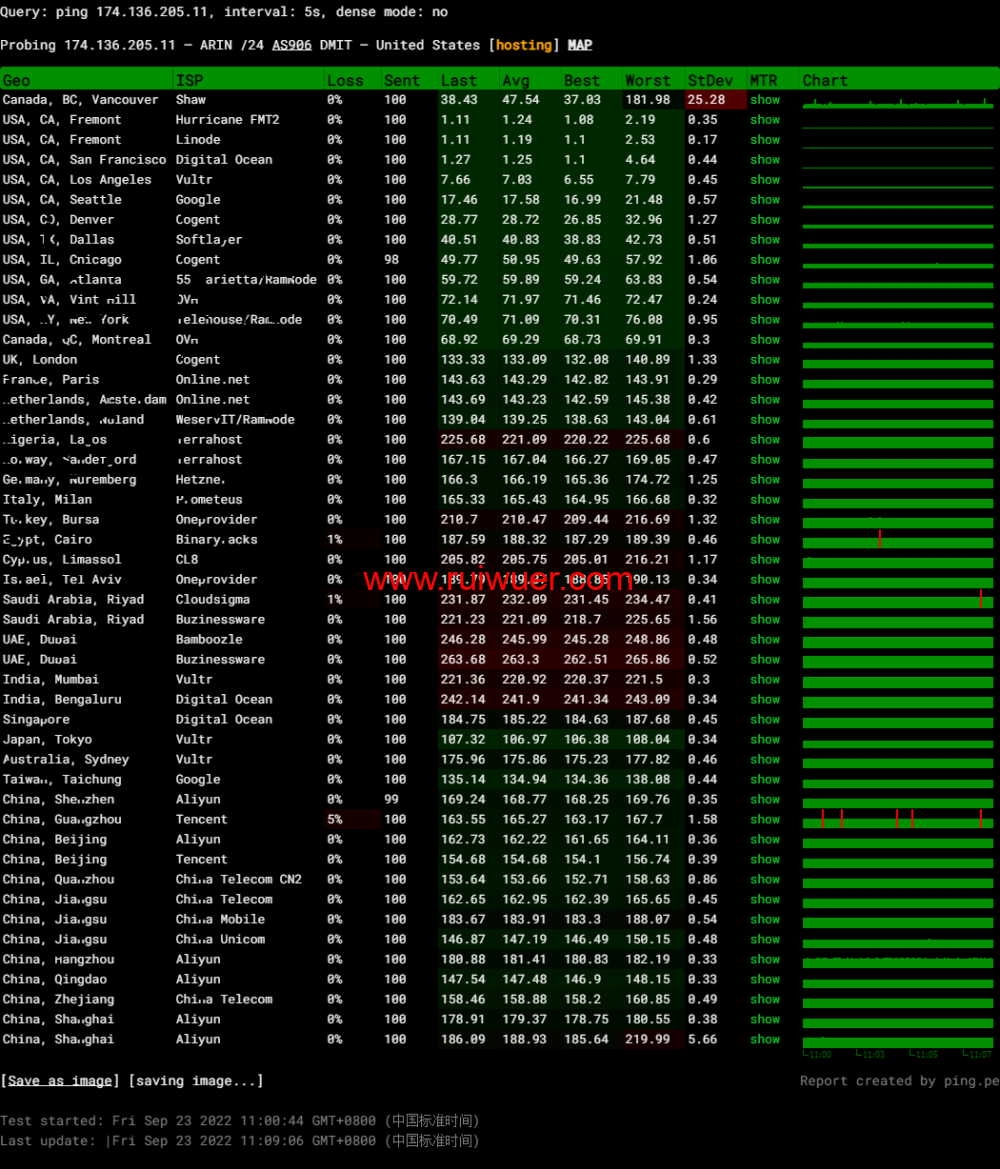Show MTR for UK, London Cogent row
1000x1169 pixels.
[765, 360]
